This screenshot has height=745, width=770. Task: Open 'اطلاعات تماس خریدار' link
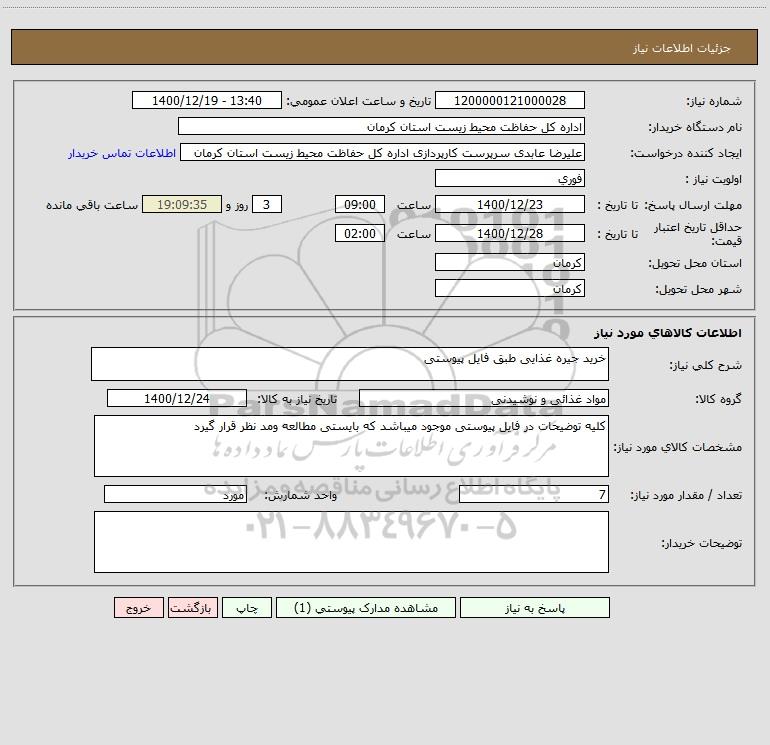pyautogui.click(x=122, y=153)
